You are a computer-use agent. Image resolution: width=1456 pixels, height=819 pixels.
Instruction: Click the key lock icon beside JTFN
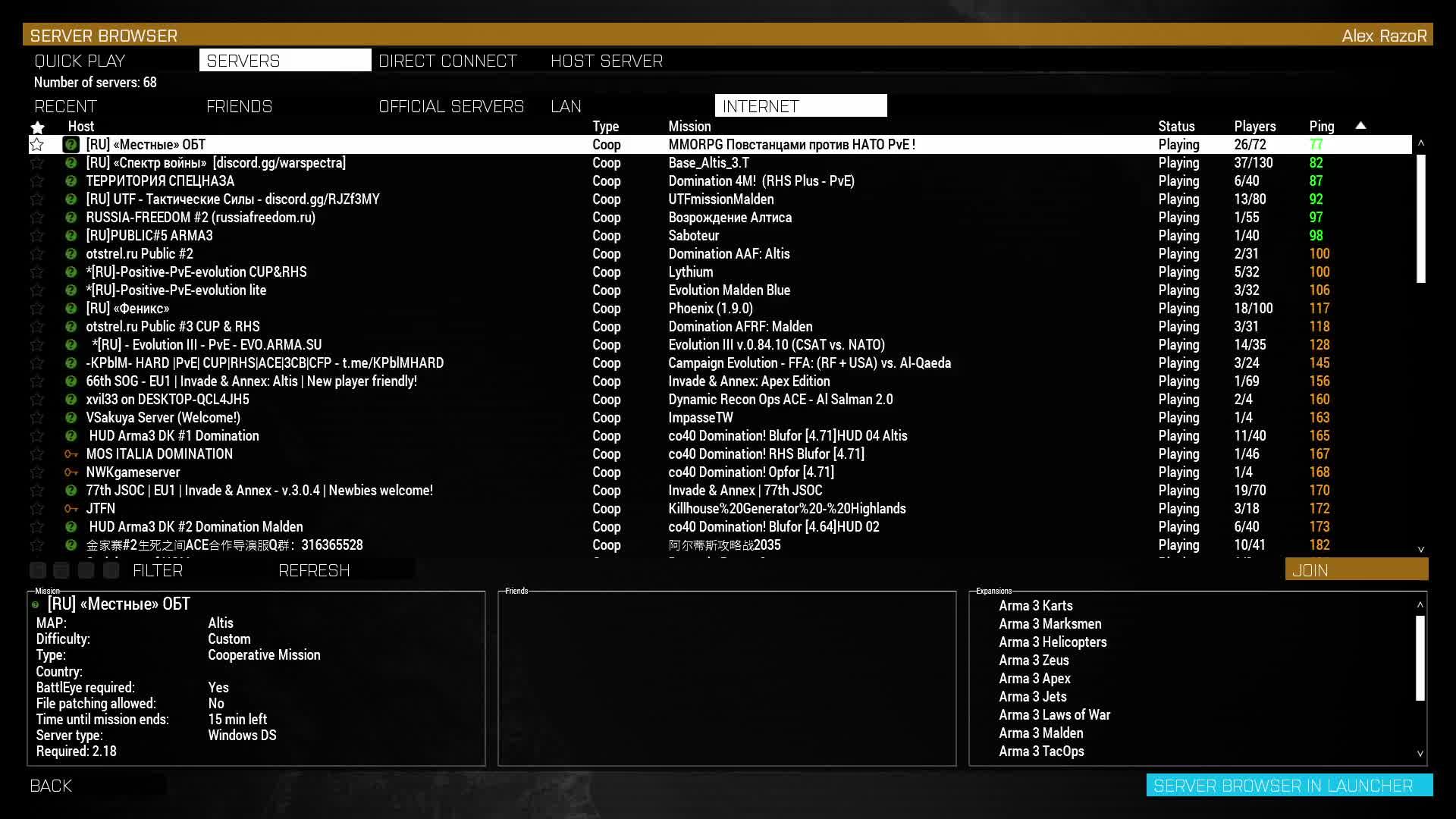pos(71,509)
